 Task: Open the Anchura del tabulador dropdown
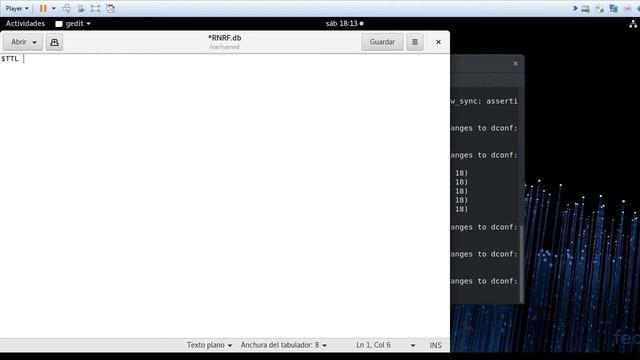click(x=284, y=345)
